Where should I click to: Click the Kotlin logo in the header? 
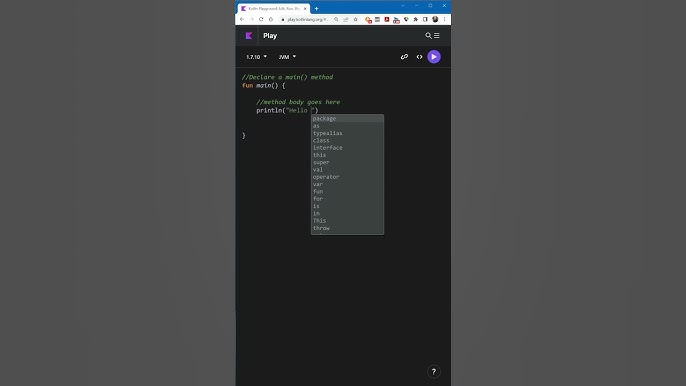(248, 35)
